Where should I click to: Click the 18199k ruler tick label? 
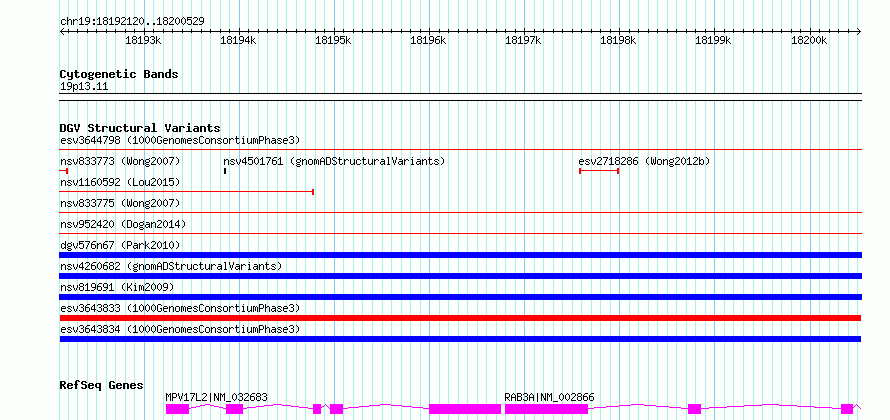click(x=712, y=40)
